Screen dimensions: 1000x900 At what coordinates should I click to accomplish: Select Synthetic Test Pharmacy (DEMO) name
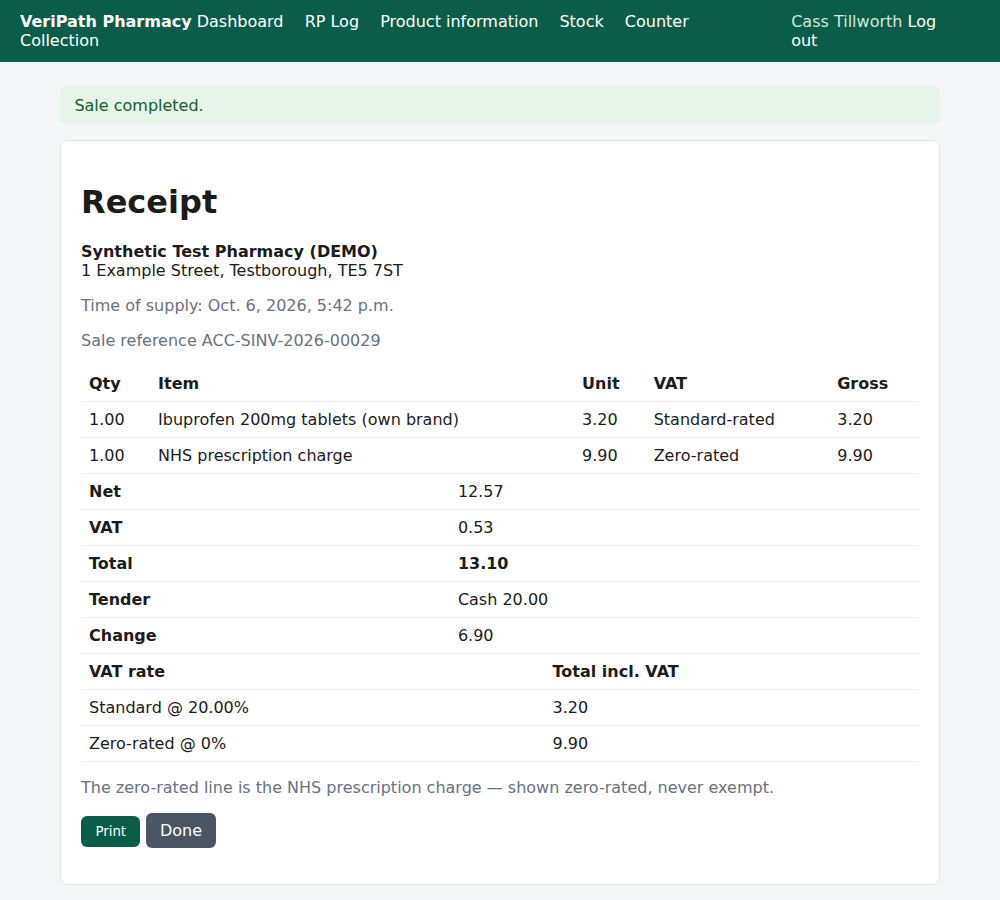pyautogui.click(x=229, y=251)
